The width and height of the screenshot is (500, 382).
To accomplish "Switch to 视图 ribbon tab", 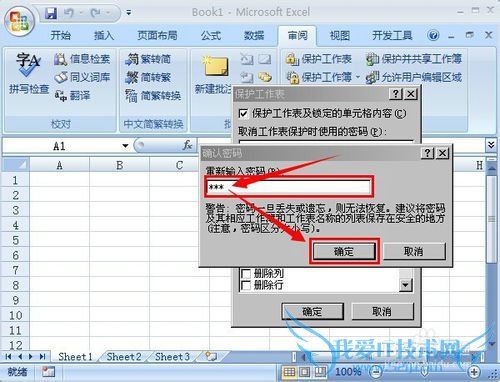I will 340,35.
